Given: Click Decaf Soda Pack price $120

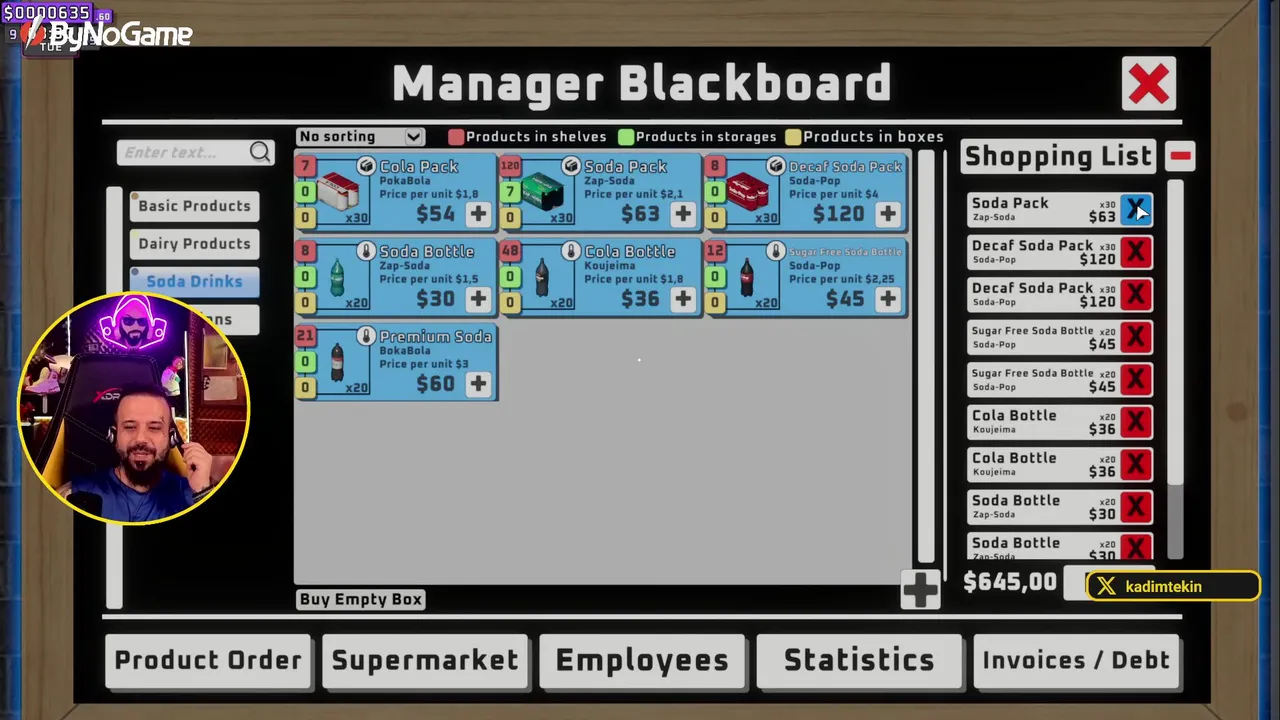Looking at the screenshot, I should tap(838, 214).
